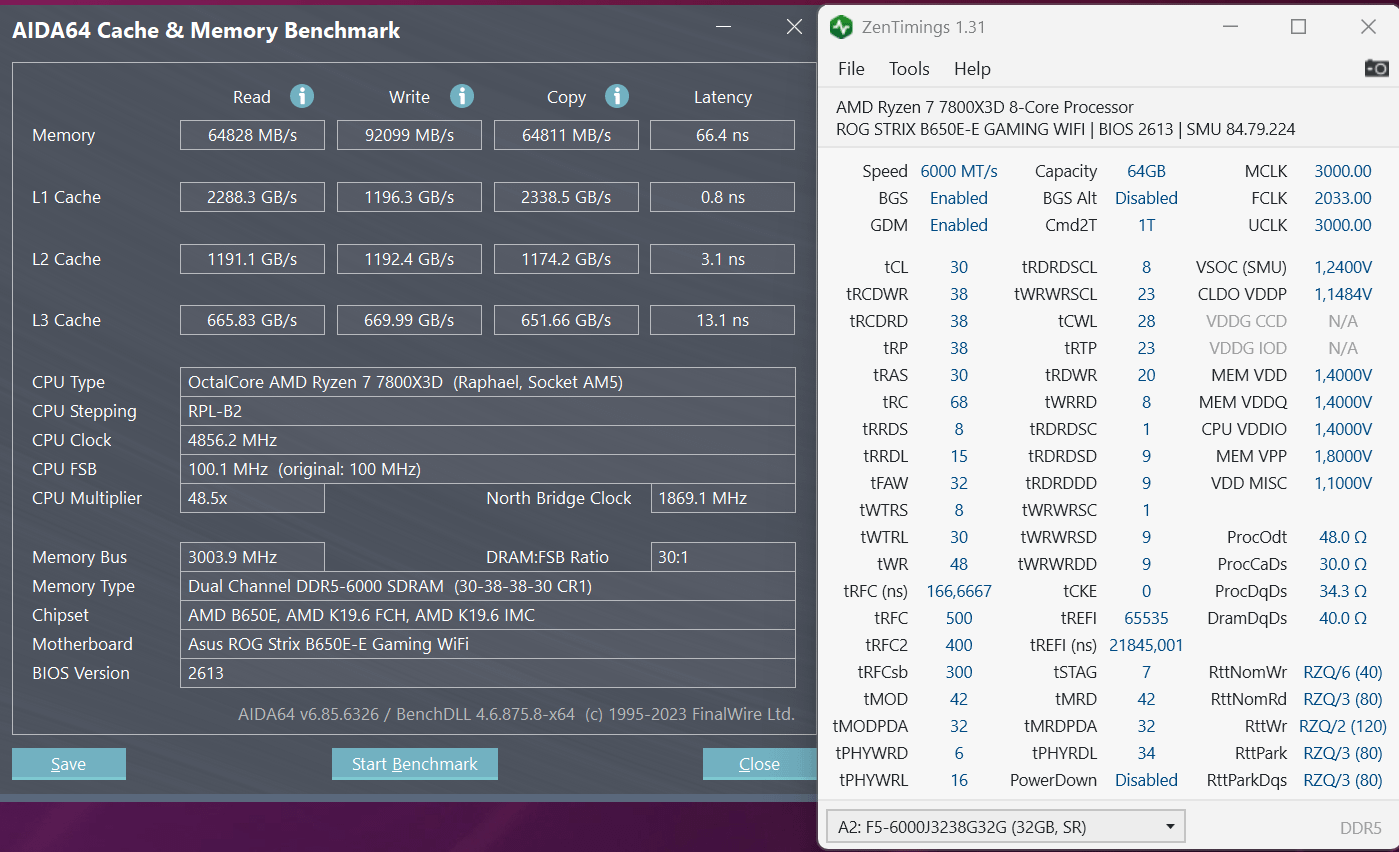
Task: Click Memory Read value 64828 MB/s
Action: [x=252, y=135]
